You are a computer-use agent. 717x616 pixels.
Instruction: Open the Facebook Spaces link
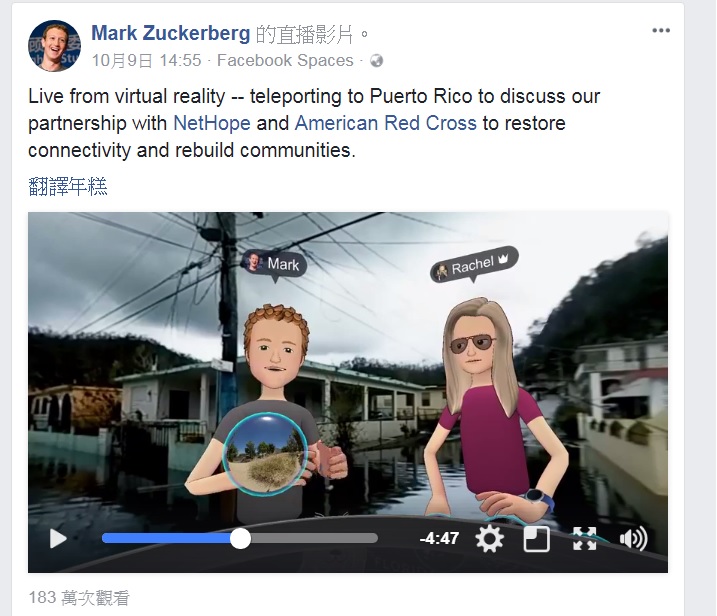click(x=285, y=60)
